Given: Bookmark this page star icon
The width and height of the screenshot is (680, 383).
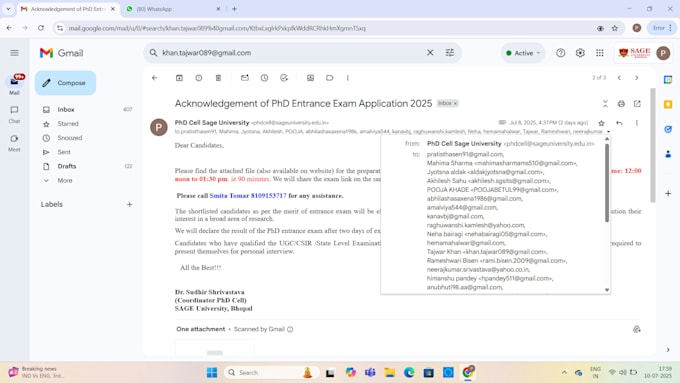Looking at the screenshot, I should pos(615,28).
